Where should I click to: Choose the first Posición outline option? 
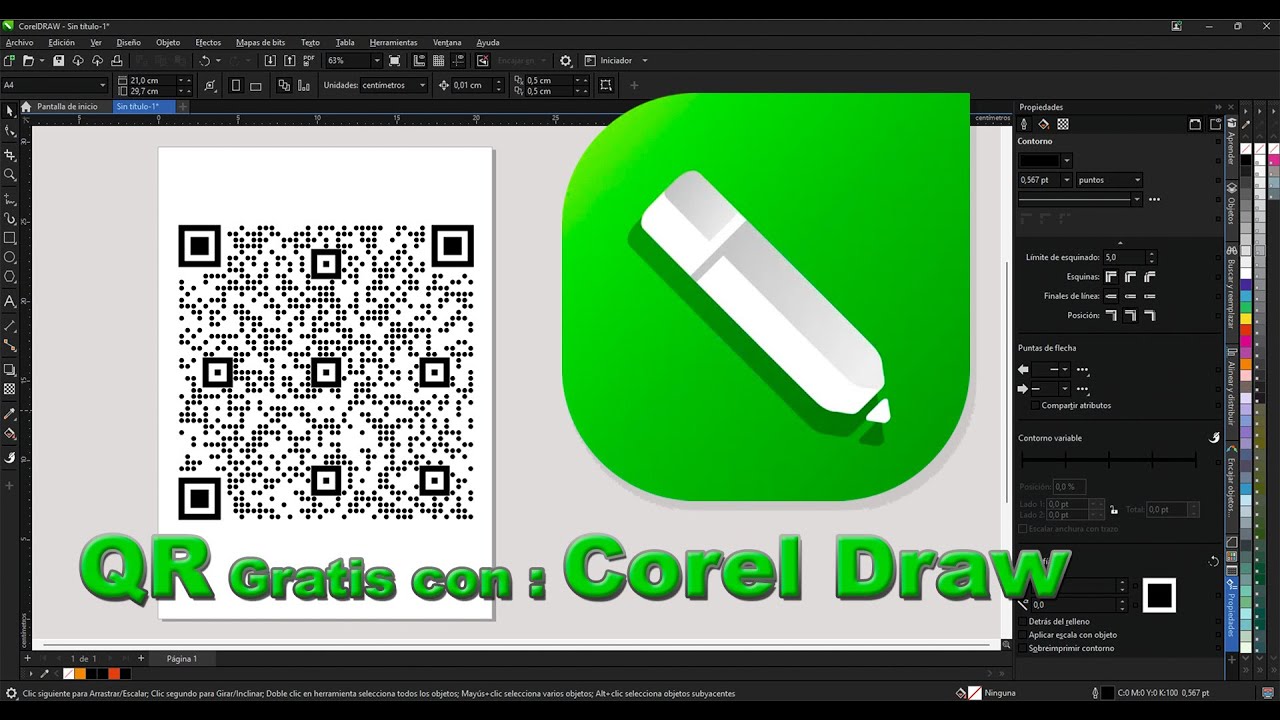1111,315
